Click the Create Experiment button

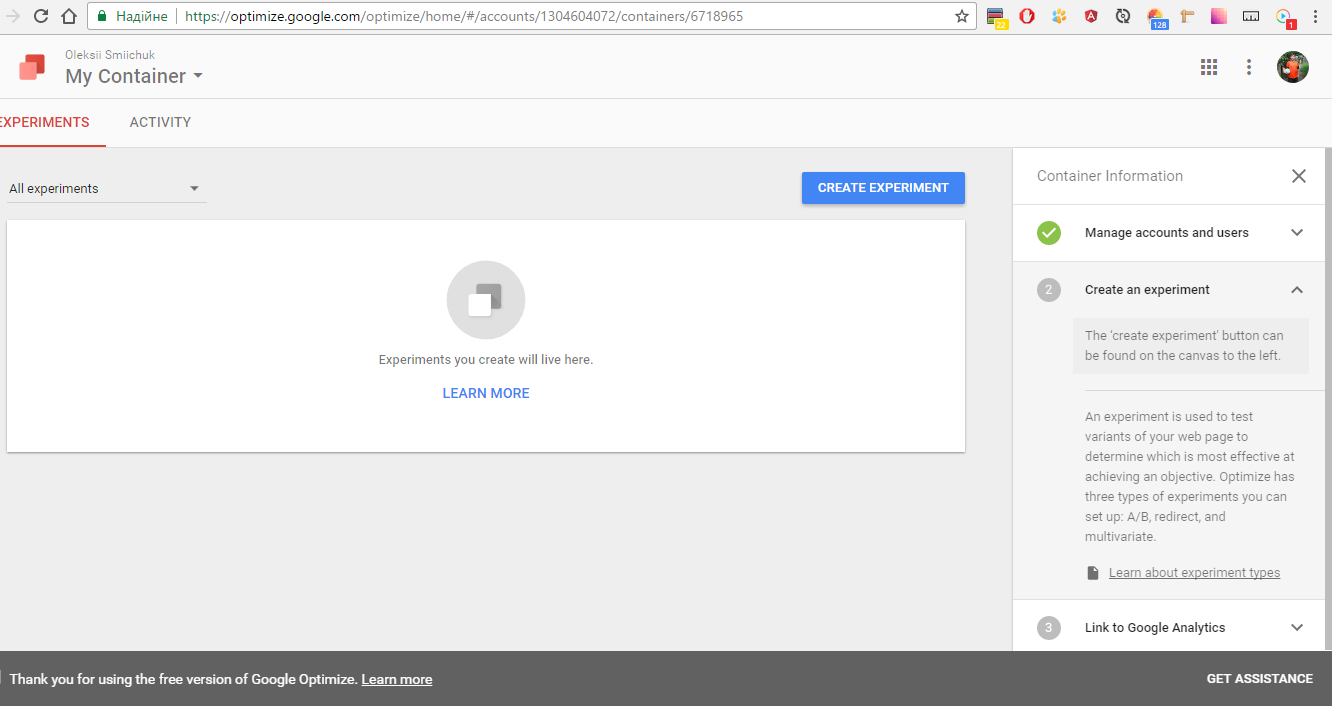pyautogui.click(x=883, y=188)
